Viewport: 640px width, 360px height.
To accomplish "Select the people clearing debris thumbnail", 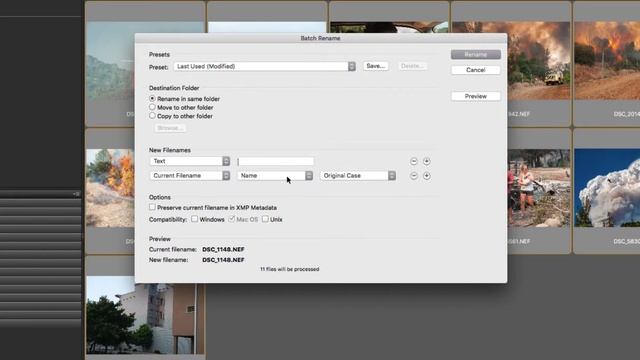I will click(x=539, y=188).
